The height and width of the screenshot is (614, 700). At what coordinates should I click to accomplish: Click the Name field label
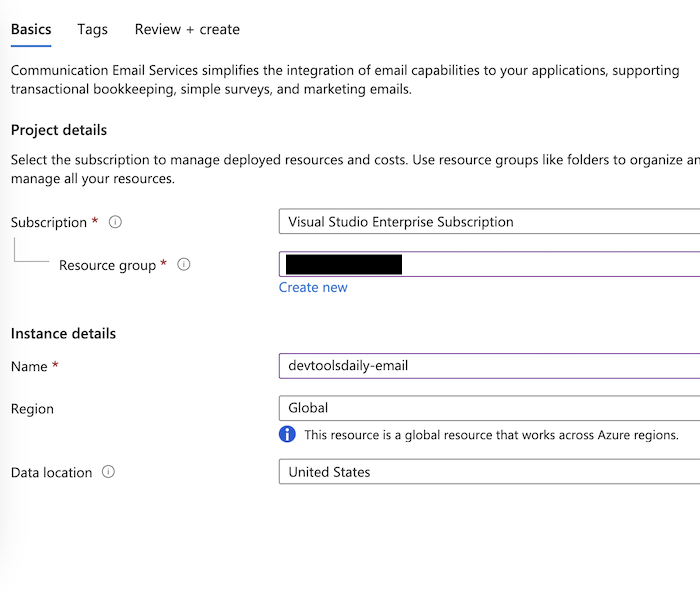[29, 366]
